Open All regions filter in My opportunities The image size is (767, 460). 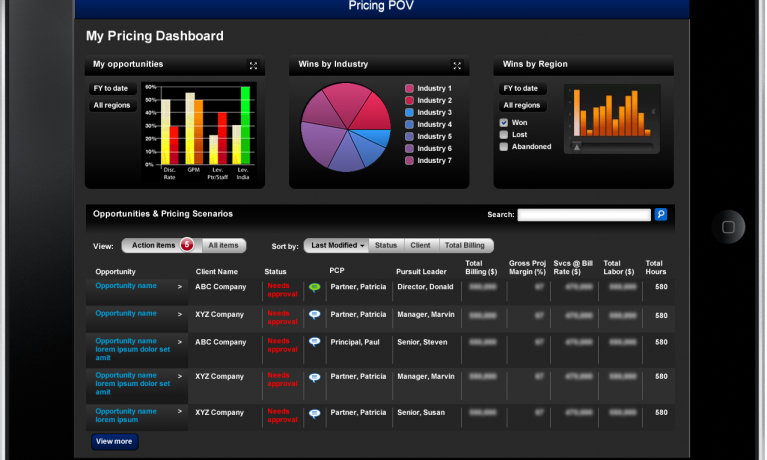click(x=112, y=105)
